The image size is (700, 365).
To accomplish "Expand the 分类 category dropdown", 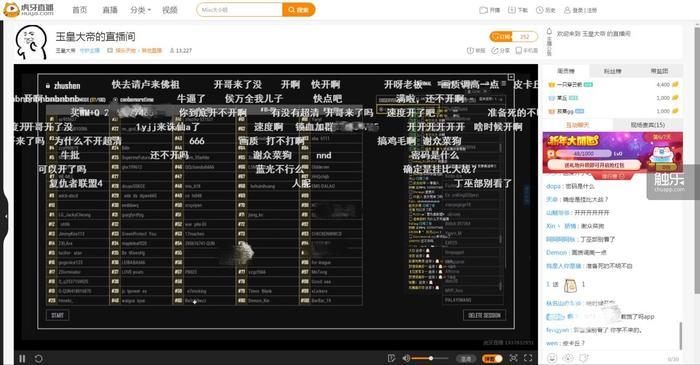I will (141, 10).
